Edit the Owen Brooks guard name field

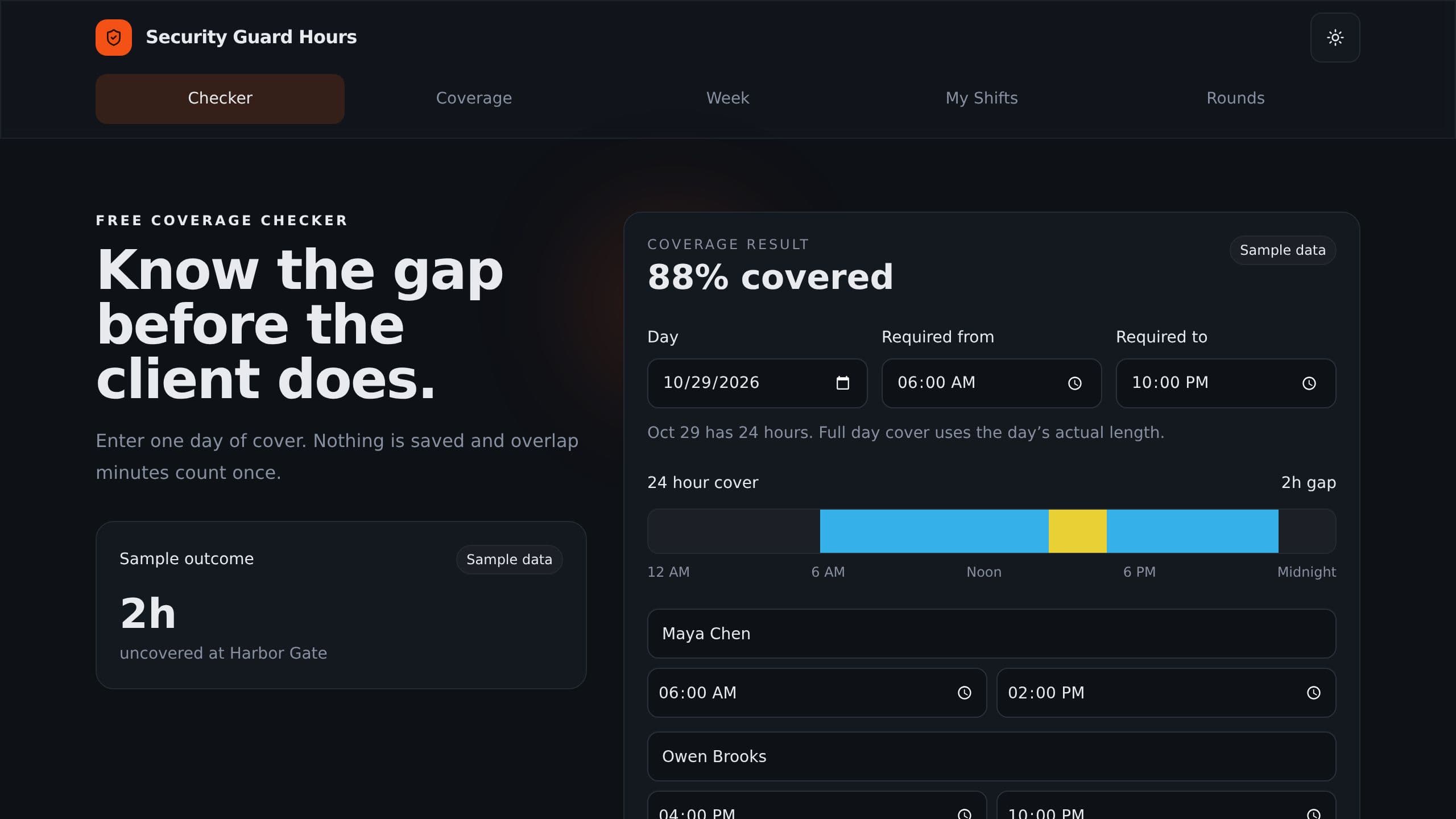click(x=991, y=756)
